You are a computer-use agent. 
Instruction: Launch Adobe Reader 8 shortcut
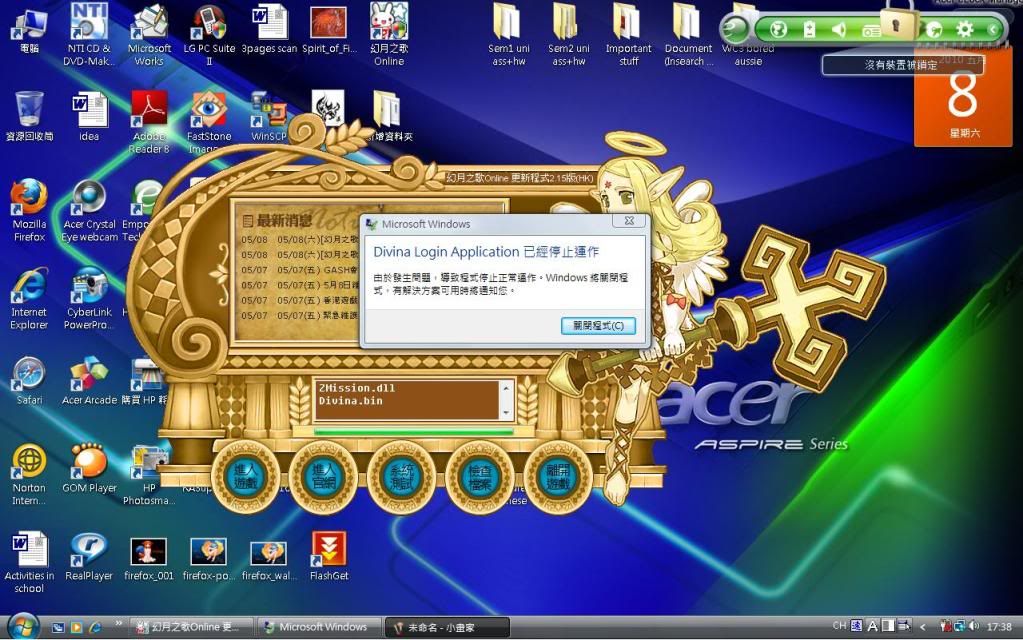(149, 122)
